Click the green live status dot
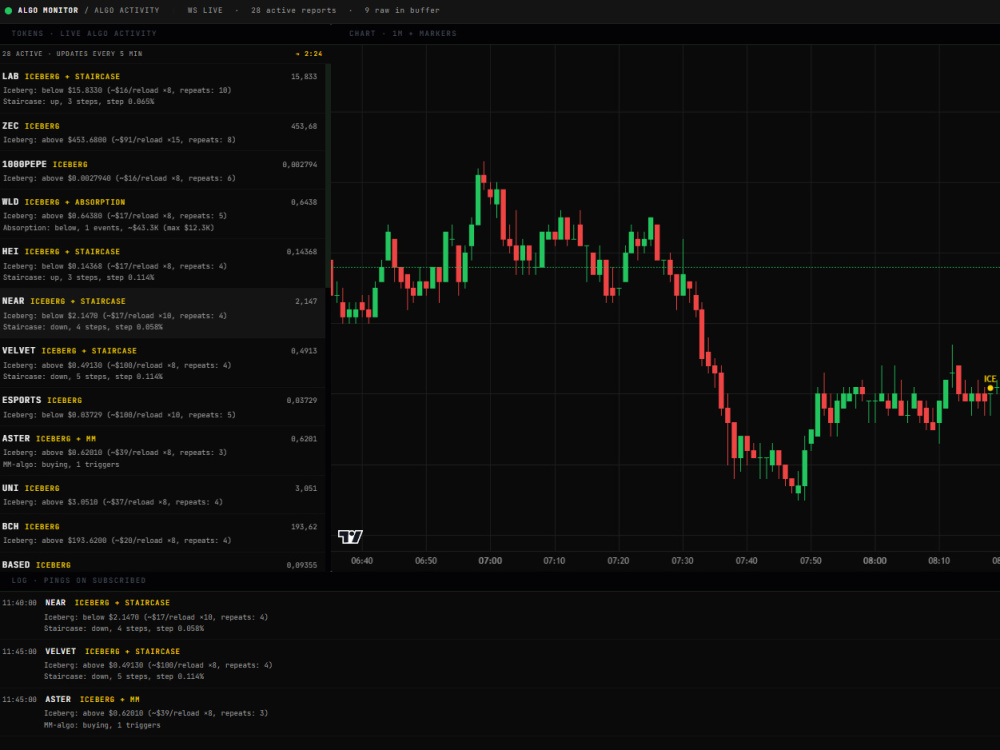This screenshot has width=1000, height=750. (8, 11)
